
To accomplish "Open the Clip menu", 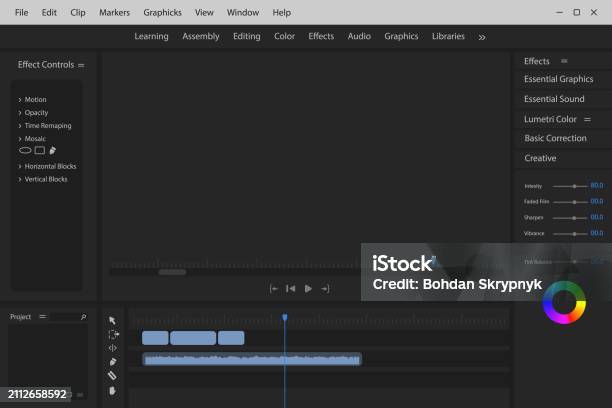I will pyautogui.click(x=78, y=12).
